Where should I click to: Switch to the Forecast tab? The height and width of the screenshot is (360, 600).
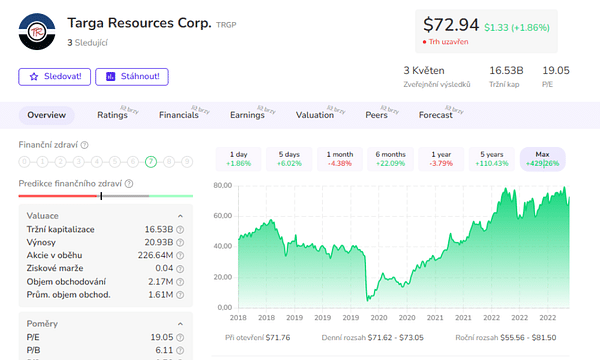[x=435, y=115]
